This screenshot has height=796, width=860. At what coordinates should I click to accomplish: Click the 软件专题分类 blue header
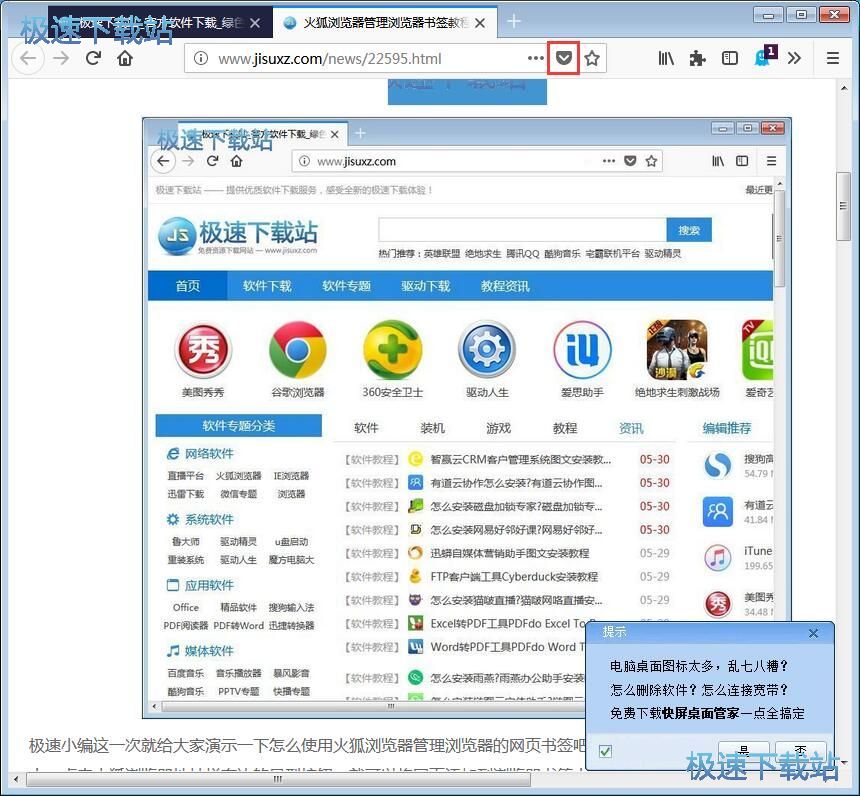pos(239,426)
